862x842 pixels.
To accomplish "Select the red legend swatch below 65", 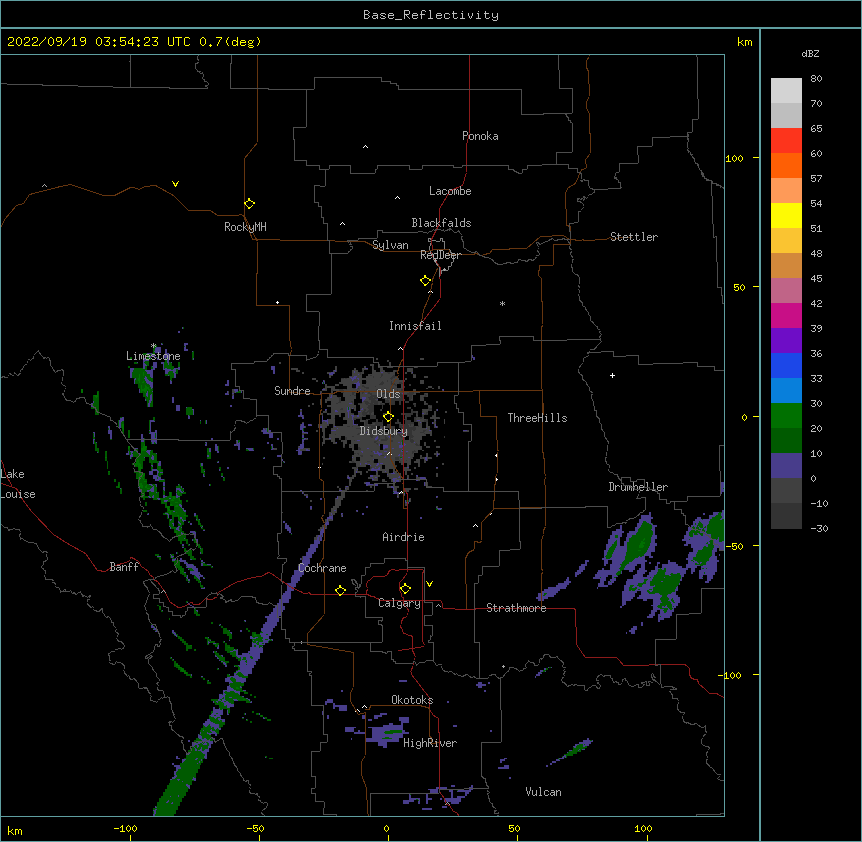I will tap(786, 140).
